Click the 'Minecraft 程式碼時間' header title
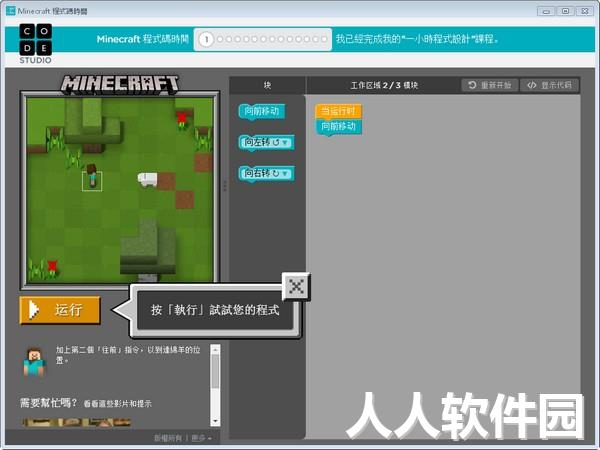Viewport: 600px width, 450px height. point(143,39)
